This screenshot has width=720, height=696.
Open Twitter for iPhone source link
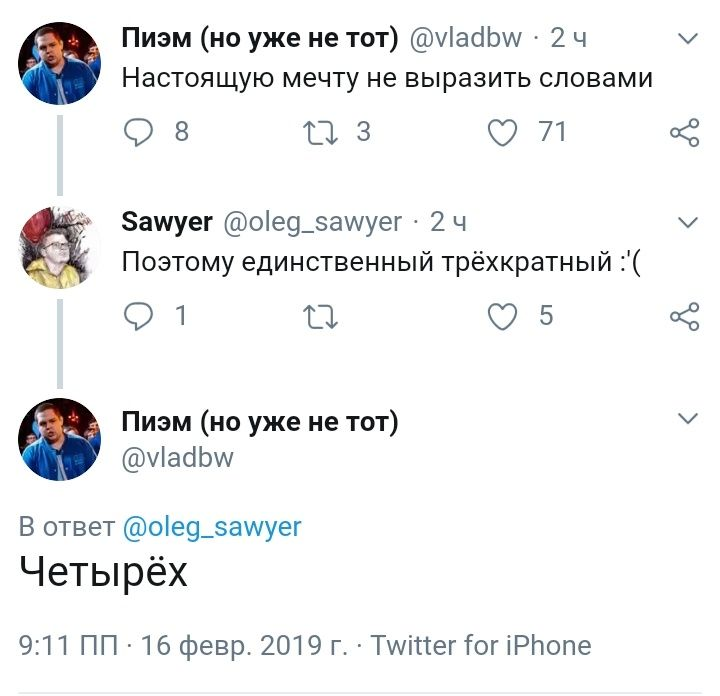pyautogui.click(x=481, y=645)
